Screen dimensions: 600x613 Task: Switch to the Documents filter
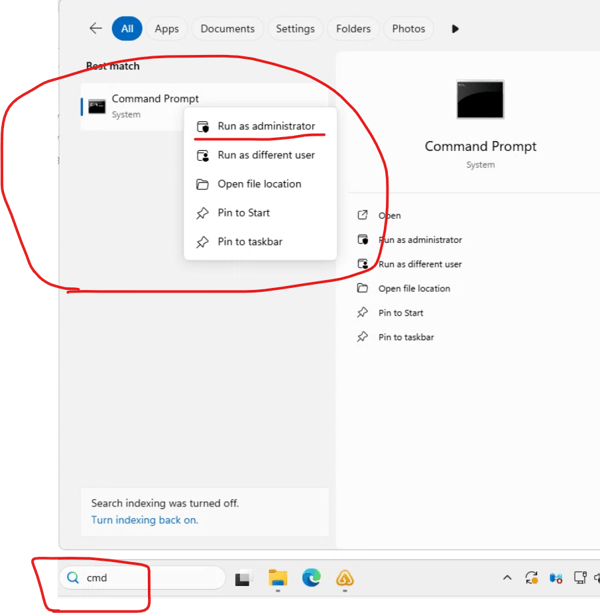227,29
